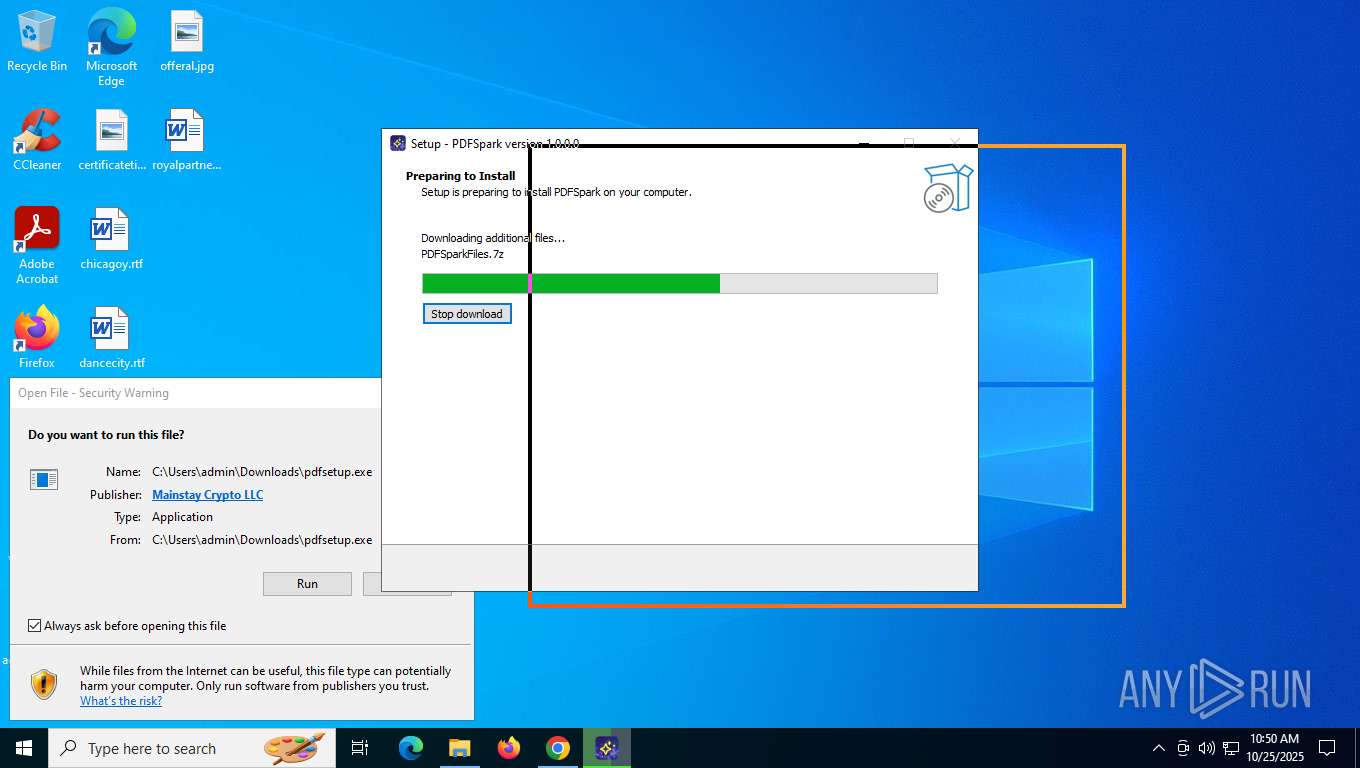Click the application file icon in Security Warning
Image resolution: width=1360 pixels, height=768 pixels.
click(44, 479)
